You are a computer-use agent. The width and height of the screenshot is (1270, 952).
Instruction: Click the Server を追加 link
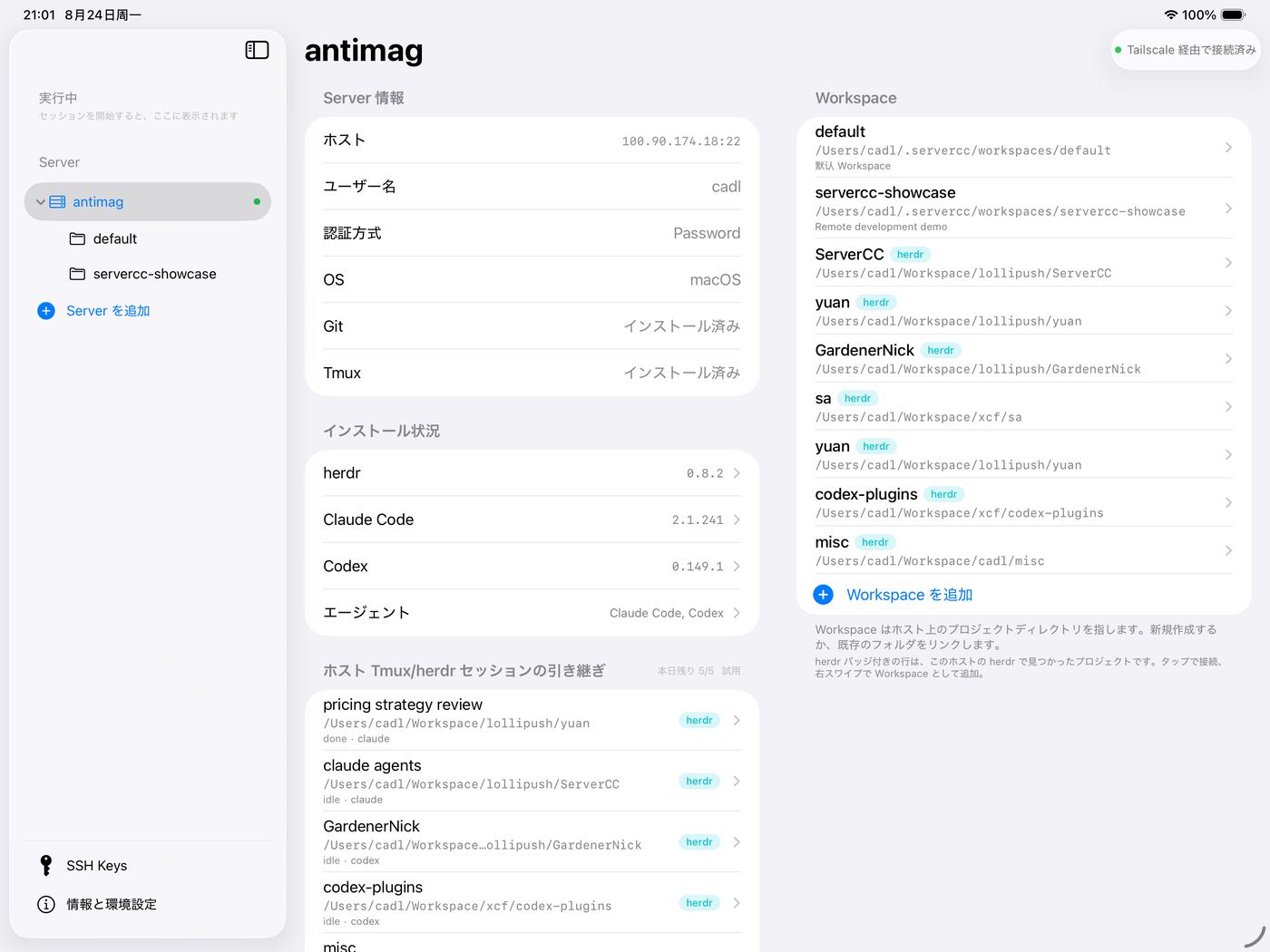click(x=108, y=311)
